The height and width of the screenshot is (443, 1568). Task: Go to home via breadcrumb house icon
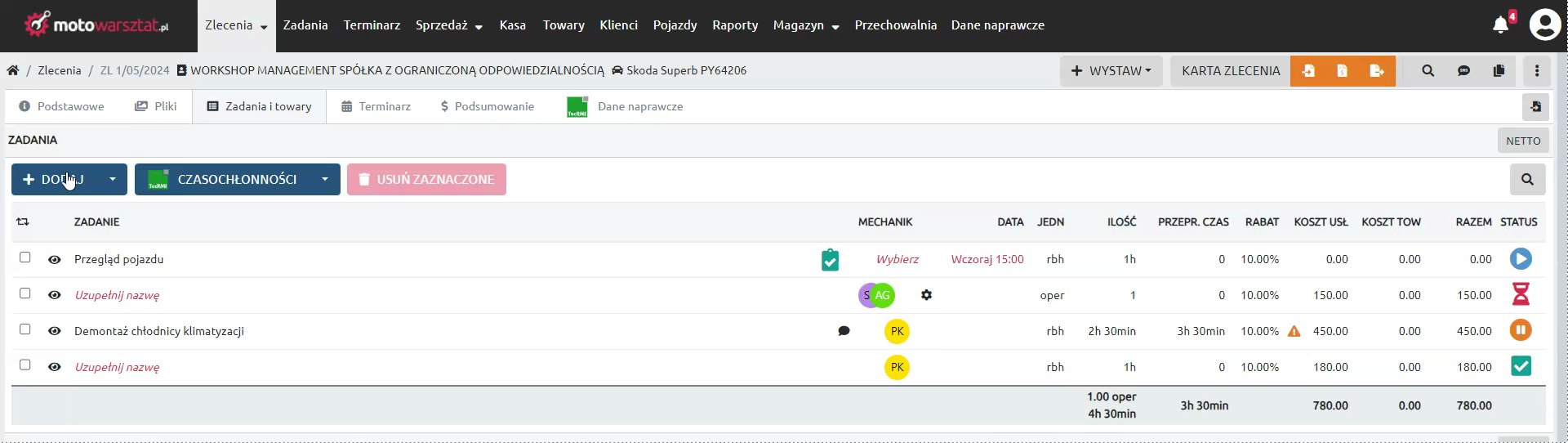pyautogui.click(x=13, y=70)
